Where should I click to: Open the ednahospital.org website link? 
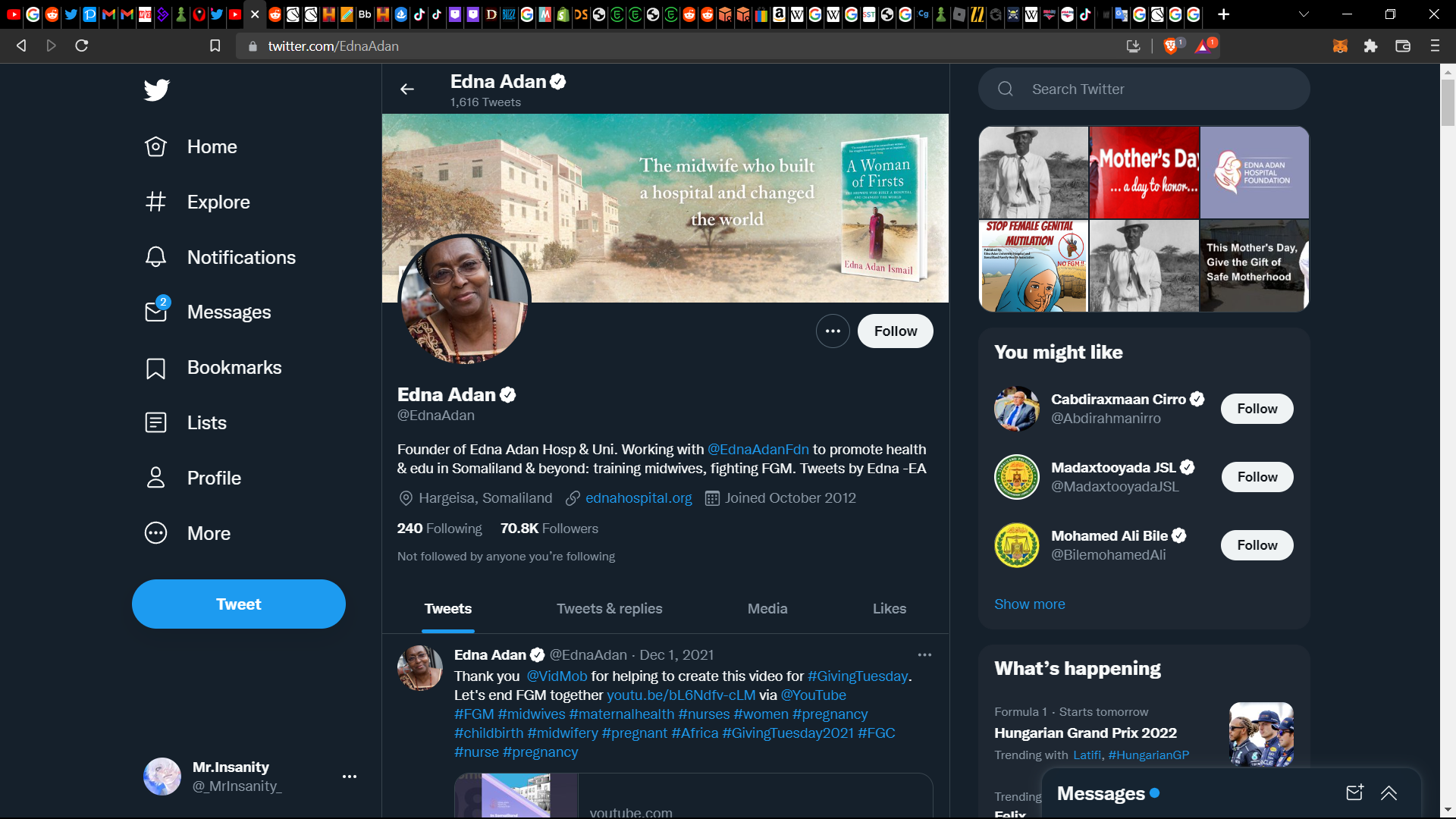tap(639, 498)
